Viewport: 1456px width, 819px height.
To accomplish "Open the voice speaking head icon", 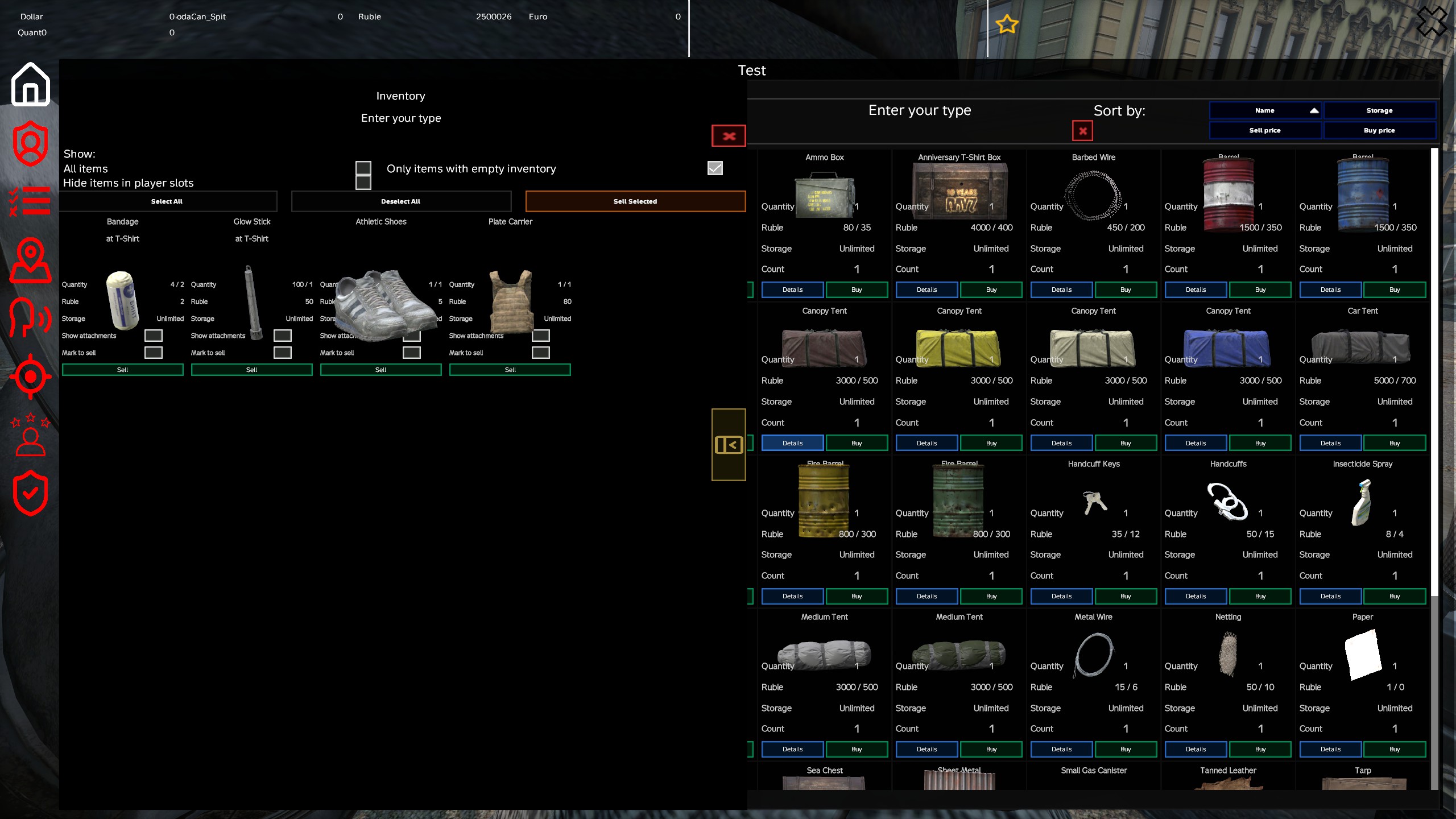I will coord(31,317).
